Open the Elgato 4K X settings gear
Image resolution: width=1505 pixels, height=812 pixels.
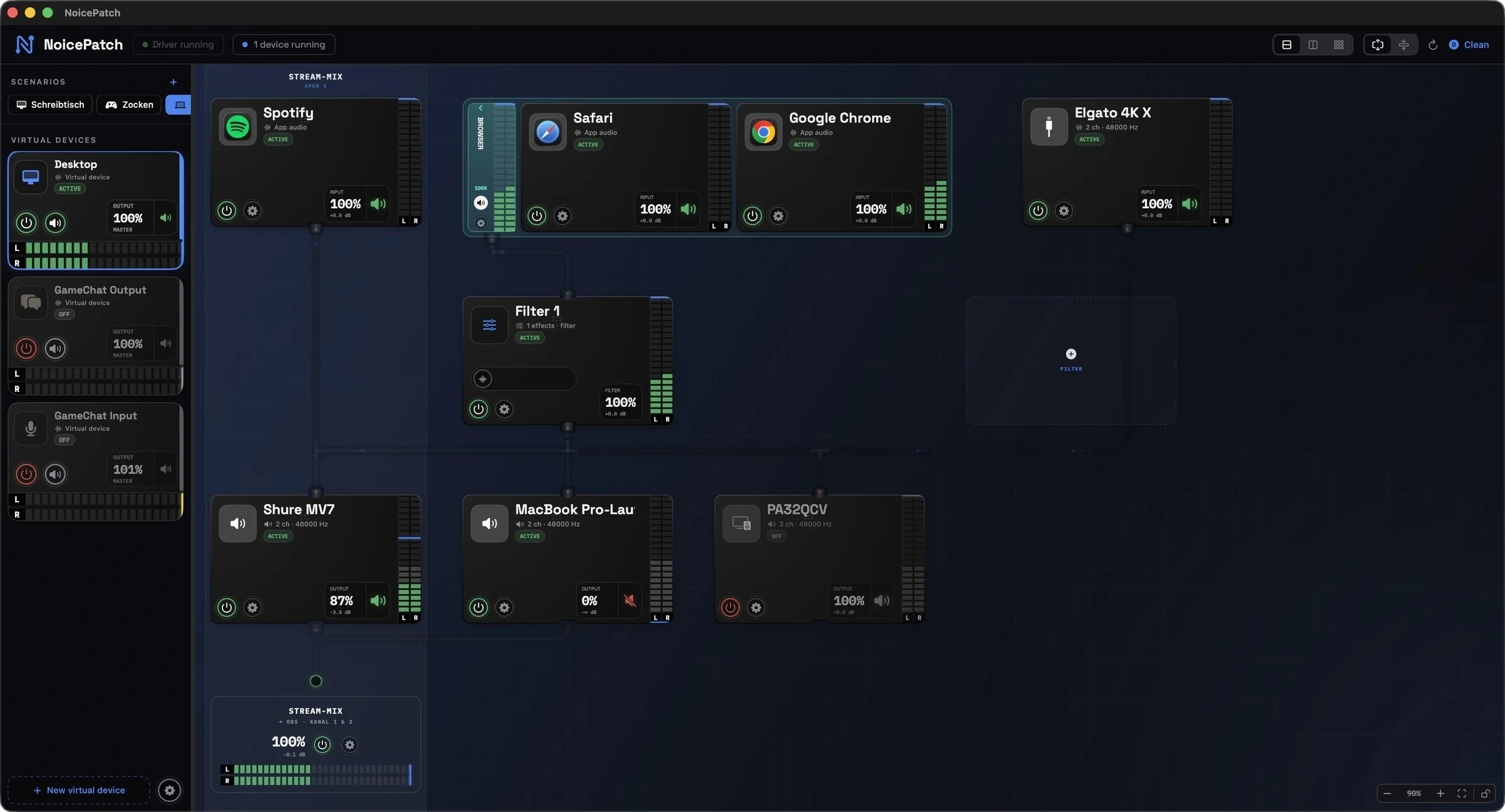coord(1064,211)
